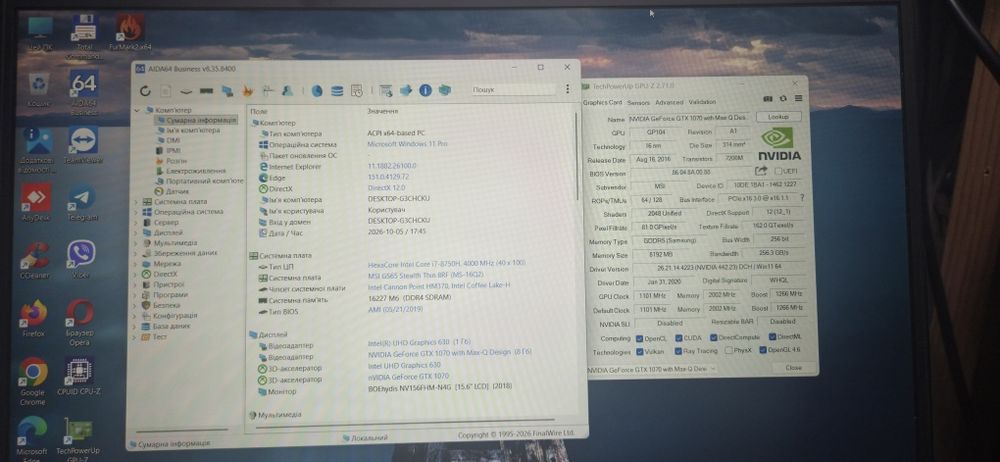
Task: Click the Refresh icon in AIDA64 toolbar
Action: (x=145, y=91)
